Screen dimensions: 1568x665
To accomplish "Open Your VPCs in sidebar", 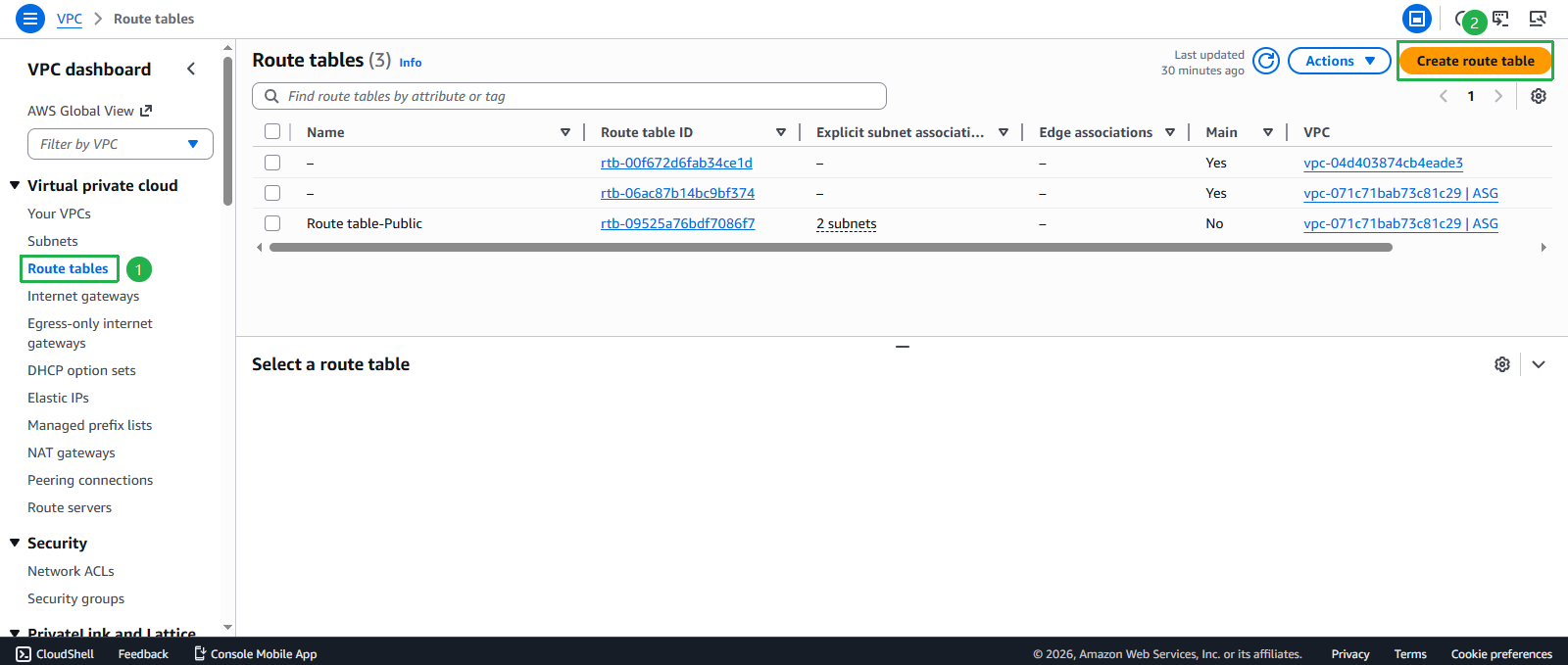I will (x=59, y=214).
